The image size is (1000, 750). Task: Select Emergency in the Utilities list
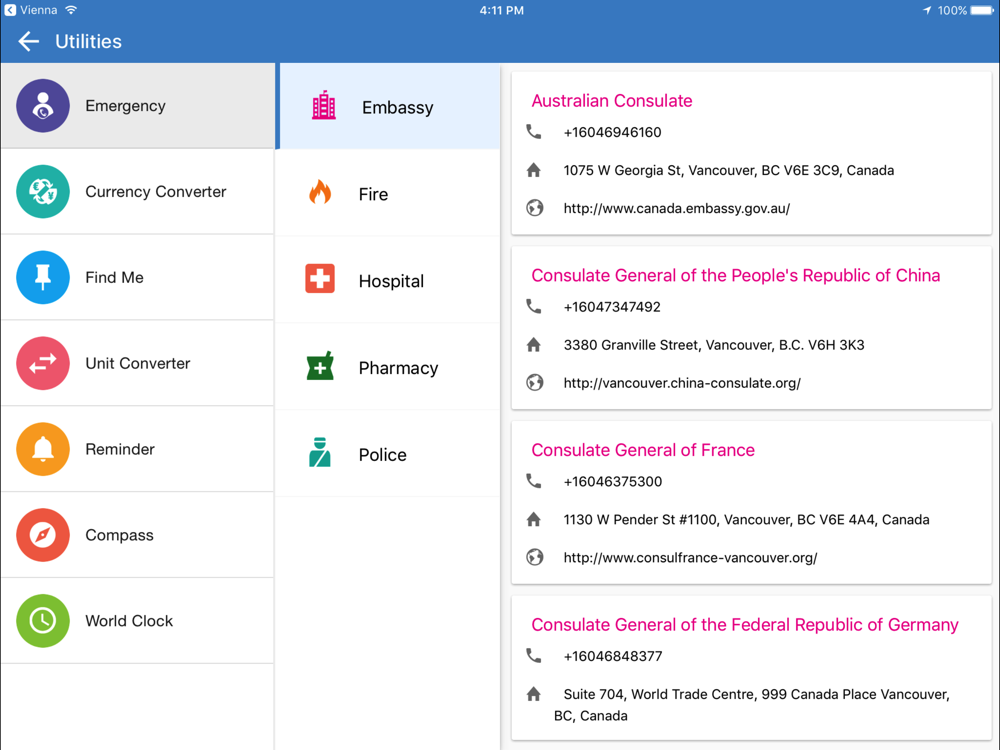138,106
